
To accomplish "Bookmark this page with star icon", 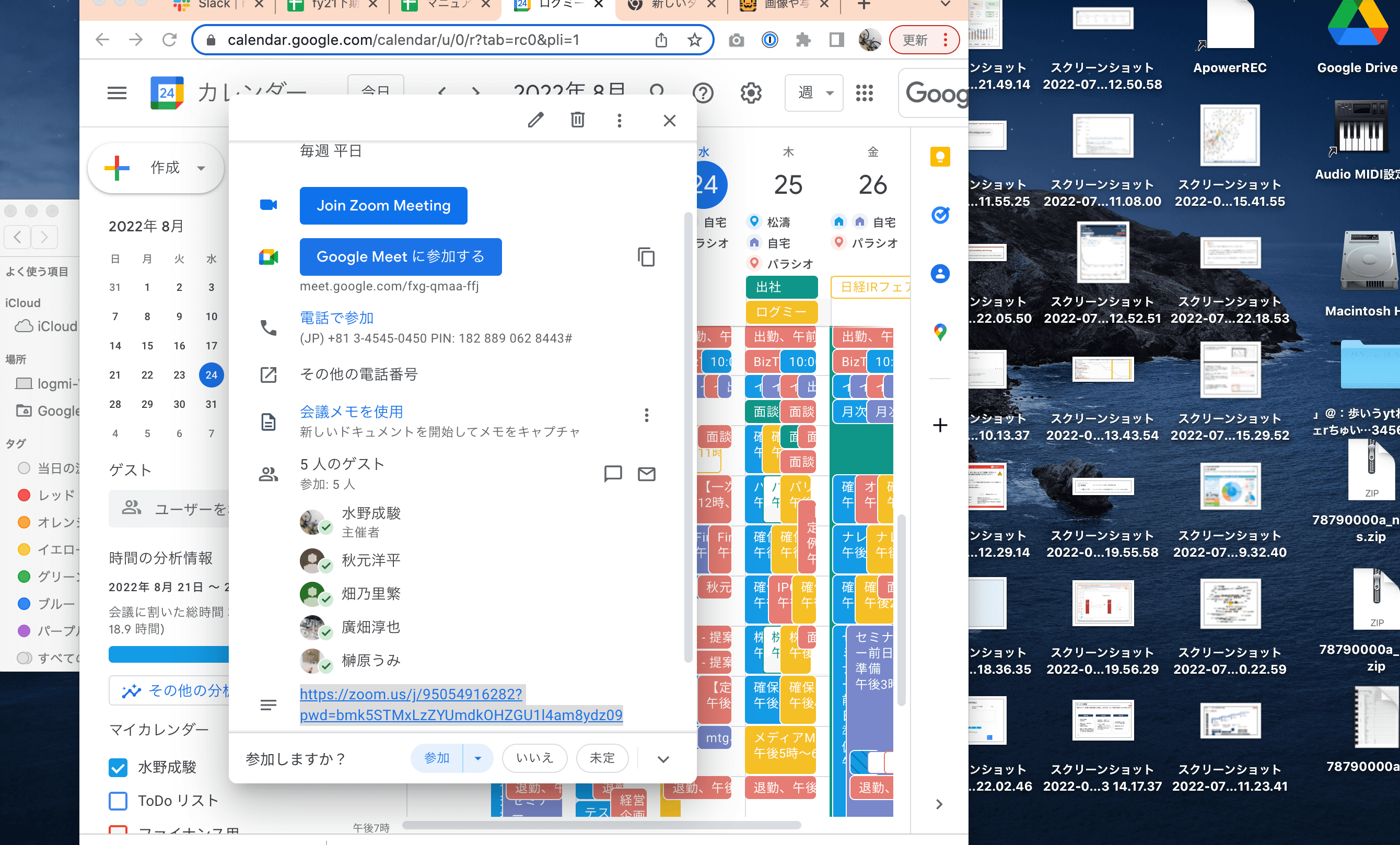I will point(694,40).
